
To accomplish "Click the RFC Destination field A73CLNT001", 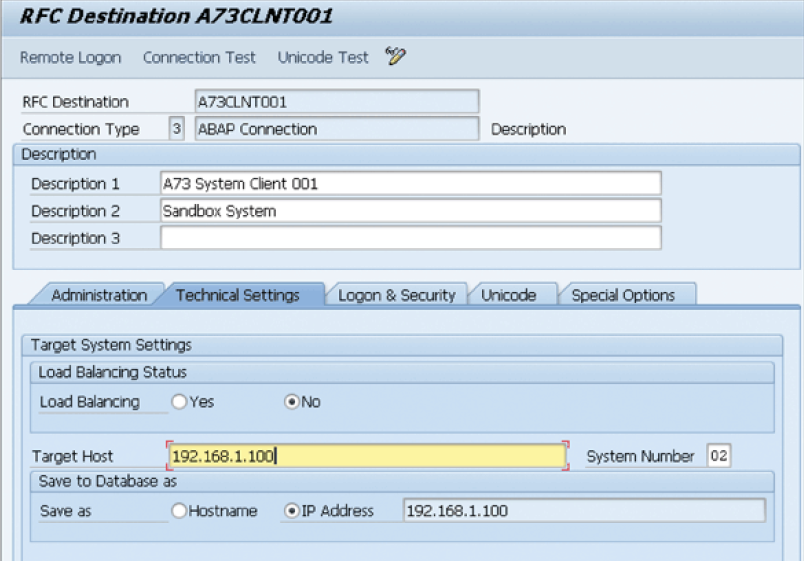I will [337, 102].
